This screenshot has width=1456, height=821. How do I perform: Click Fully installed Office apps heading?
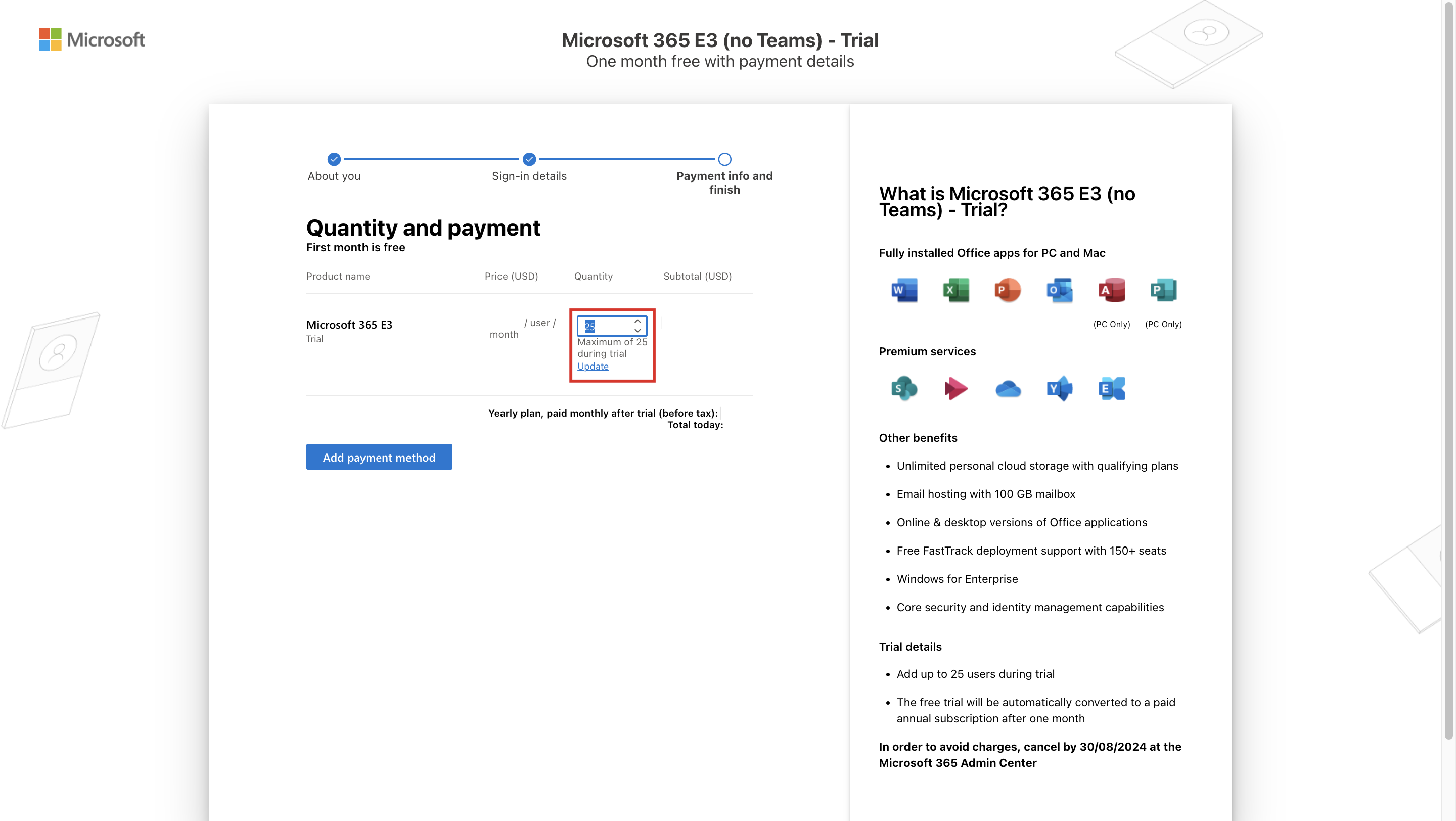(x=992, y=253)
